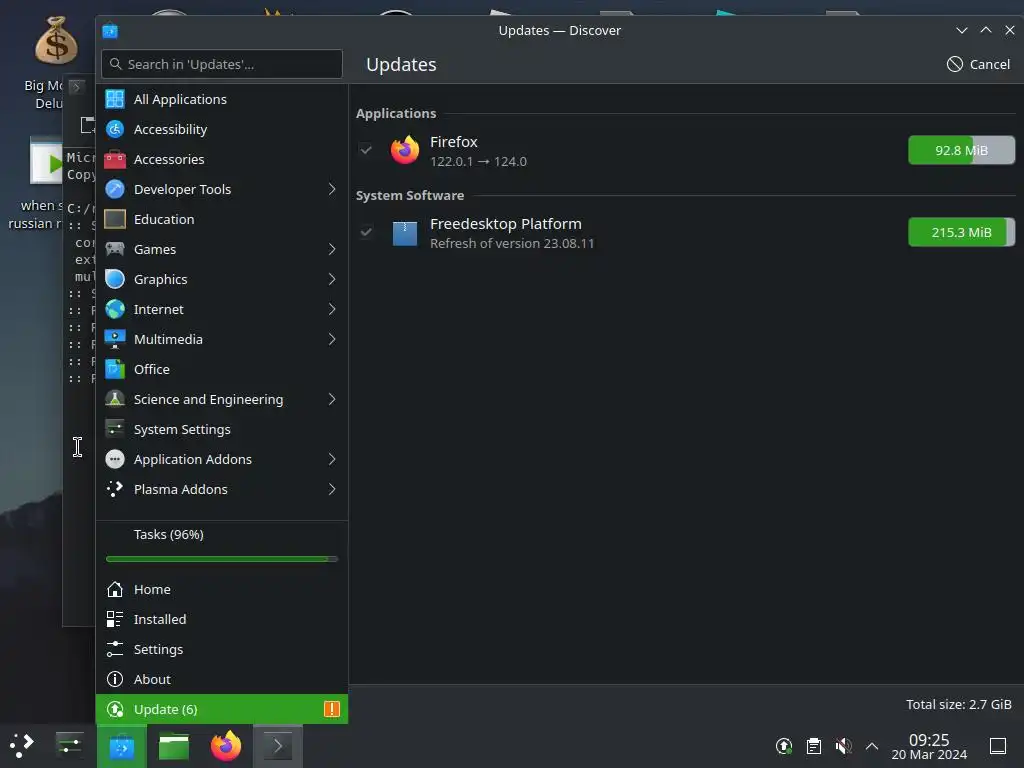Click the show desktop tray icon
The height and width of the screenshot is (768, 1024).
998,746
